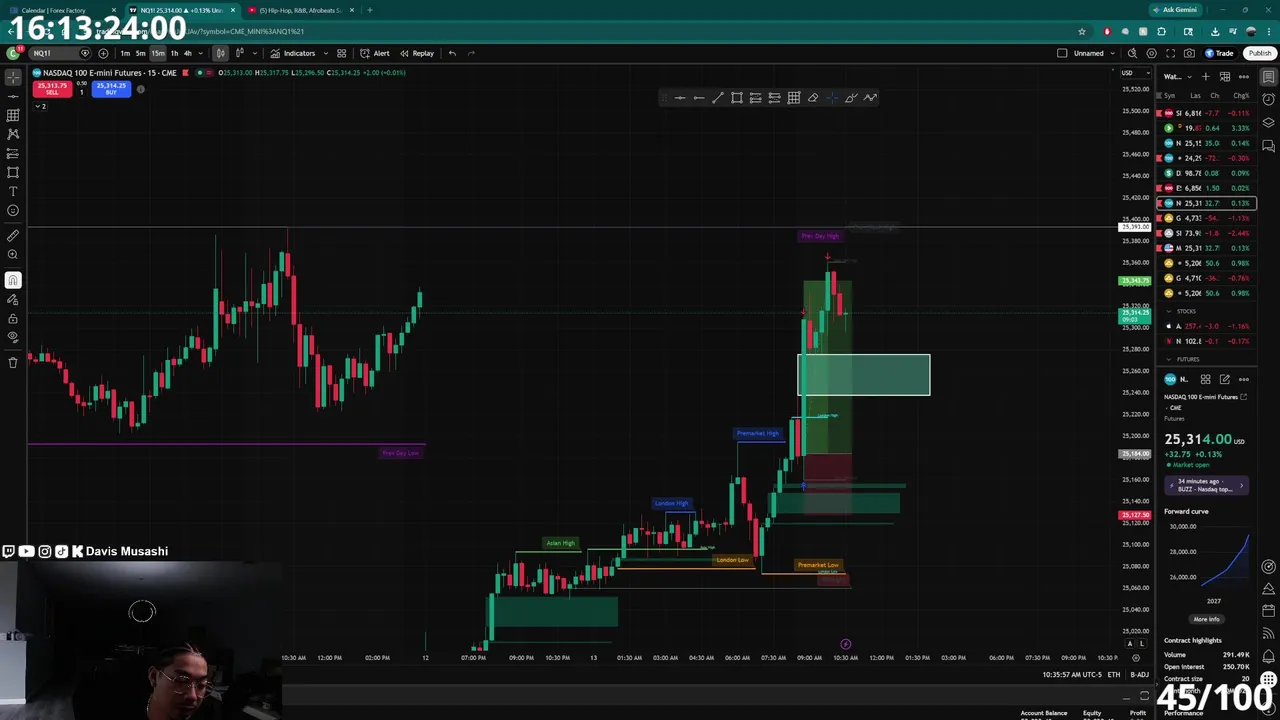Open the emoji and icons tool
1280x720 pixels.
13,210
